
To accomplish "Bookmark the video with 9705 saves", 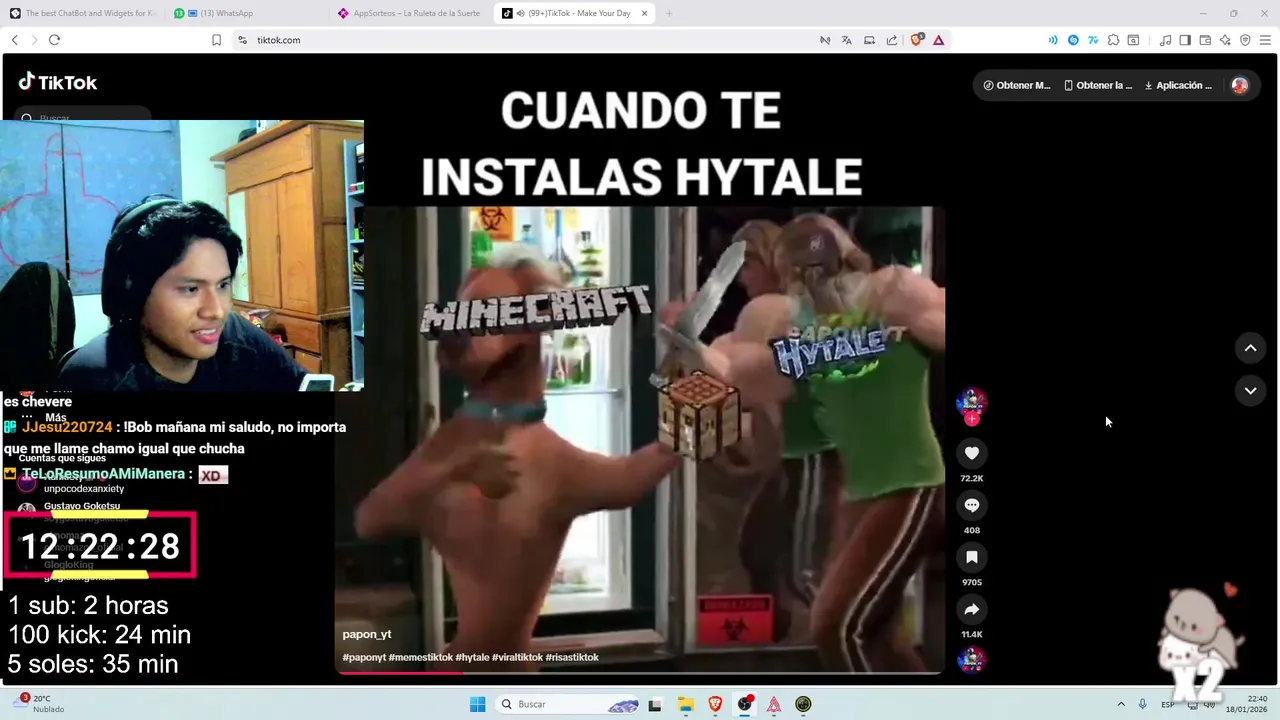I will click(x=971, y=557).
